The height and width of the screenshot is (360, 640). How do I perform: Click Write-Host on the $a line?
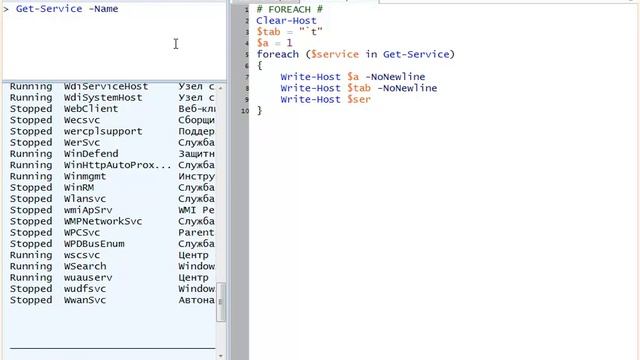pyautogui.click(x=311, y=77)
